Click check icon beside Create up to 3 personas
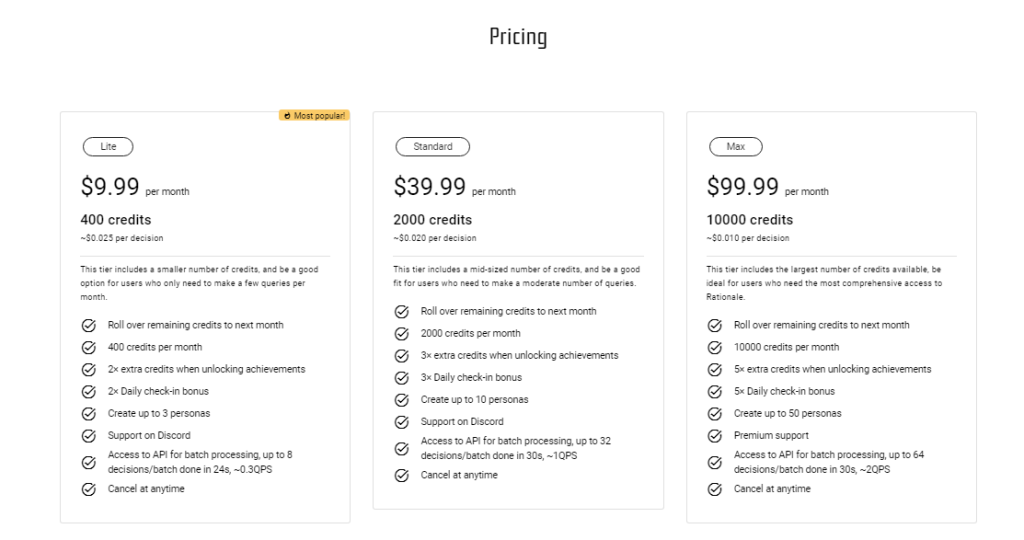The height and width of the screenshot is (540, 1024). pyautogui.click(x=88, y=414)
